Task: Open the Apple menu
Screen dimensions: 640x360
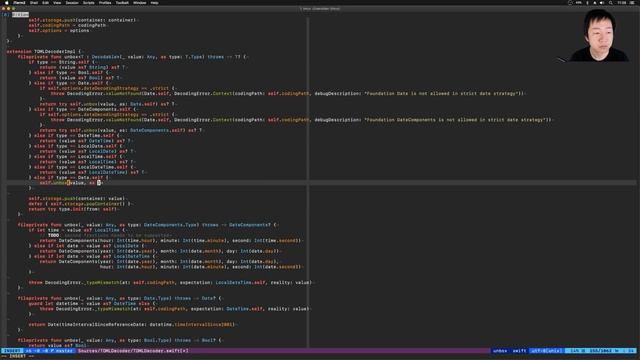Action: pyautogui.click(x=7, y=2)
